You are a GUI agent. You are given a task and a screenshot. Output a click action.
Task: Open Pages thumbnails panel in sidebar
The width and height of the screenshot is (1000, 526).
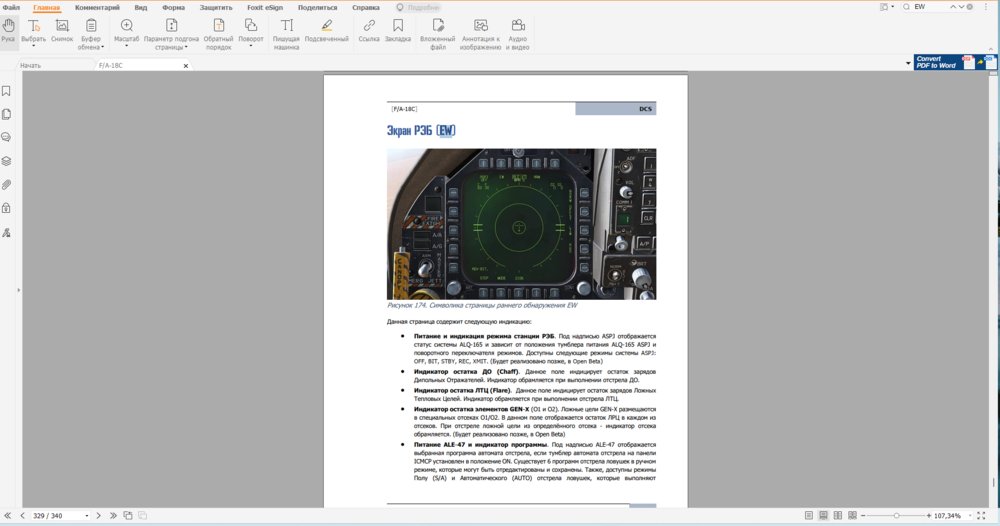6,114
